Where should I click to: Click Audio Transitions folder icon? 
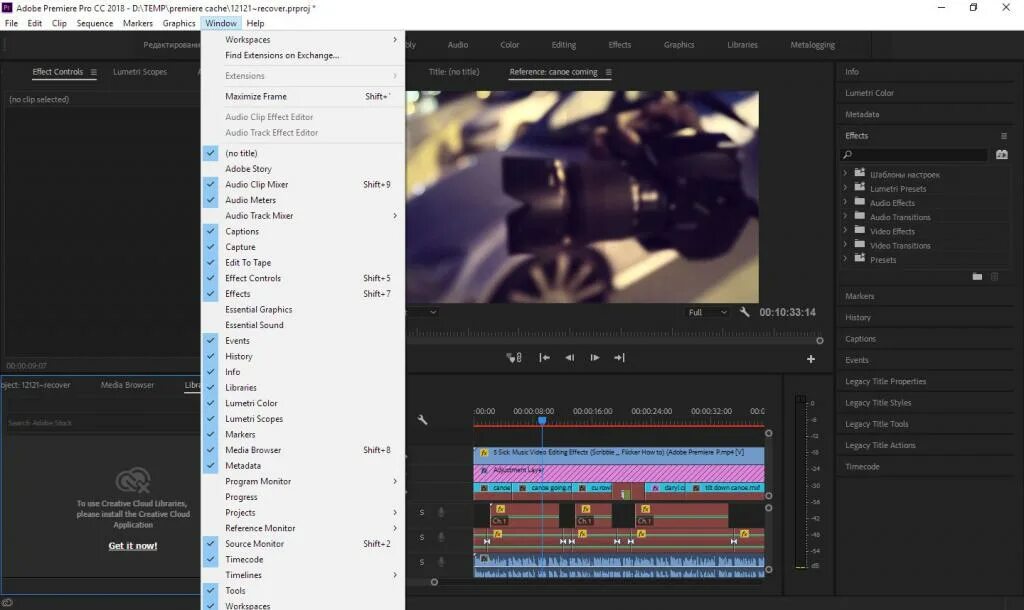coord(860,216)
